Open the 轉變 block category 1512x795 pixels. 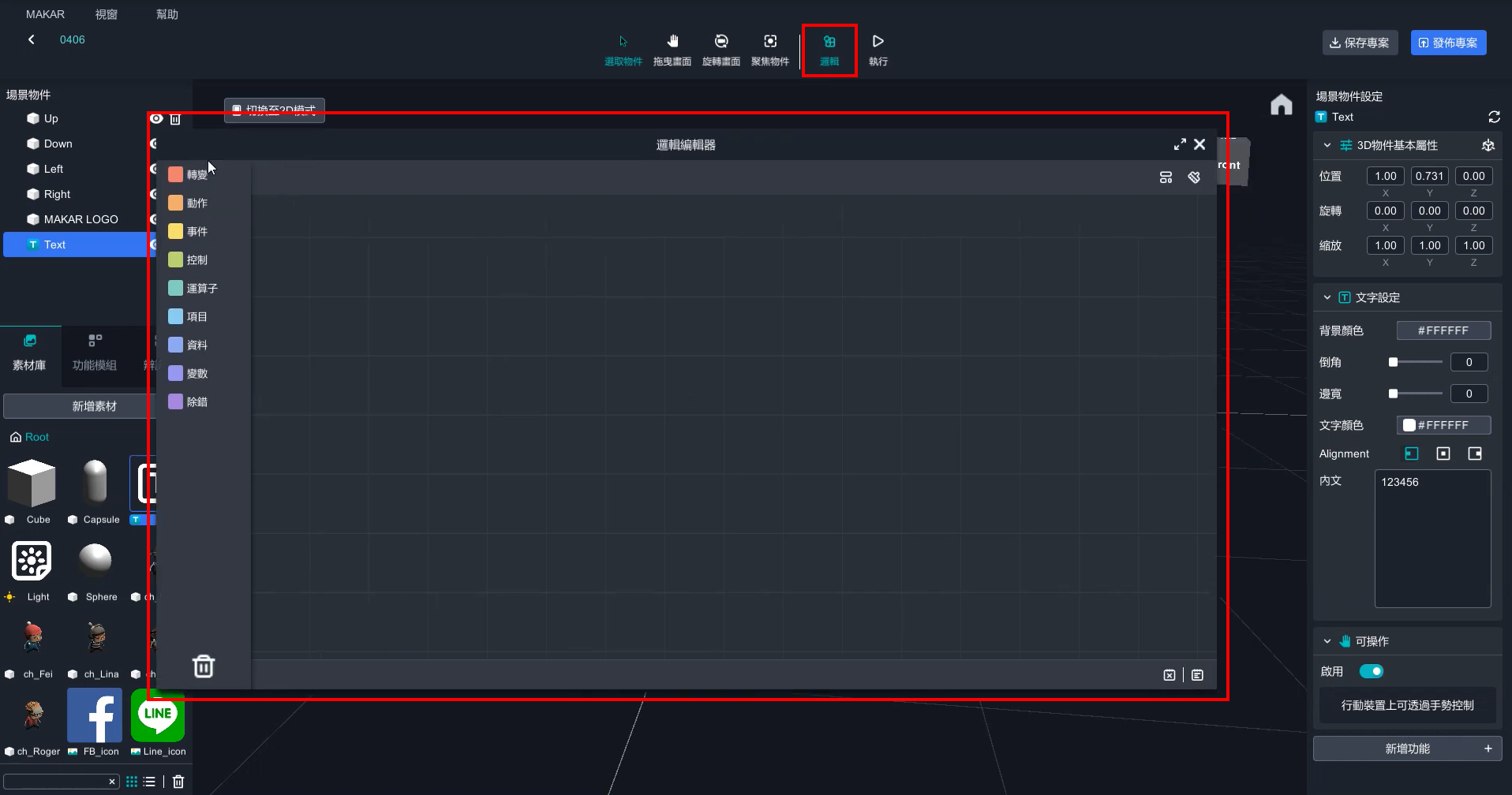point(188,174)
